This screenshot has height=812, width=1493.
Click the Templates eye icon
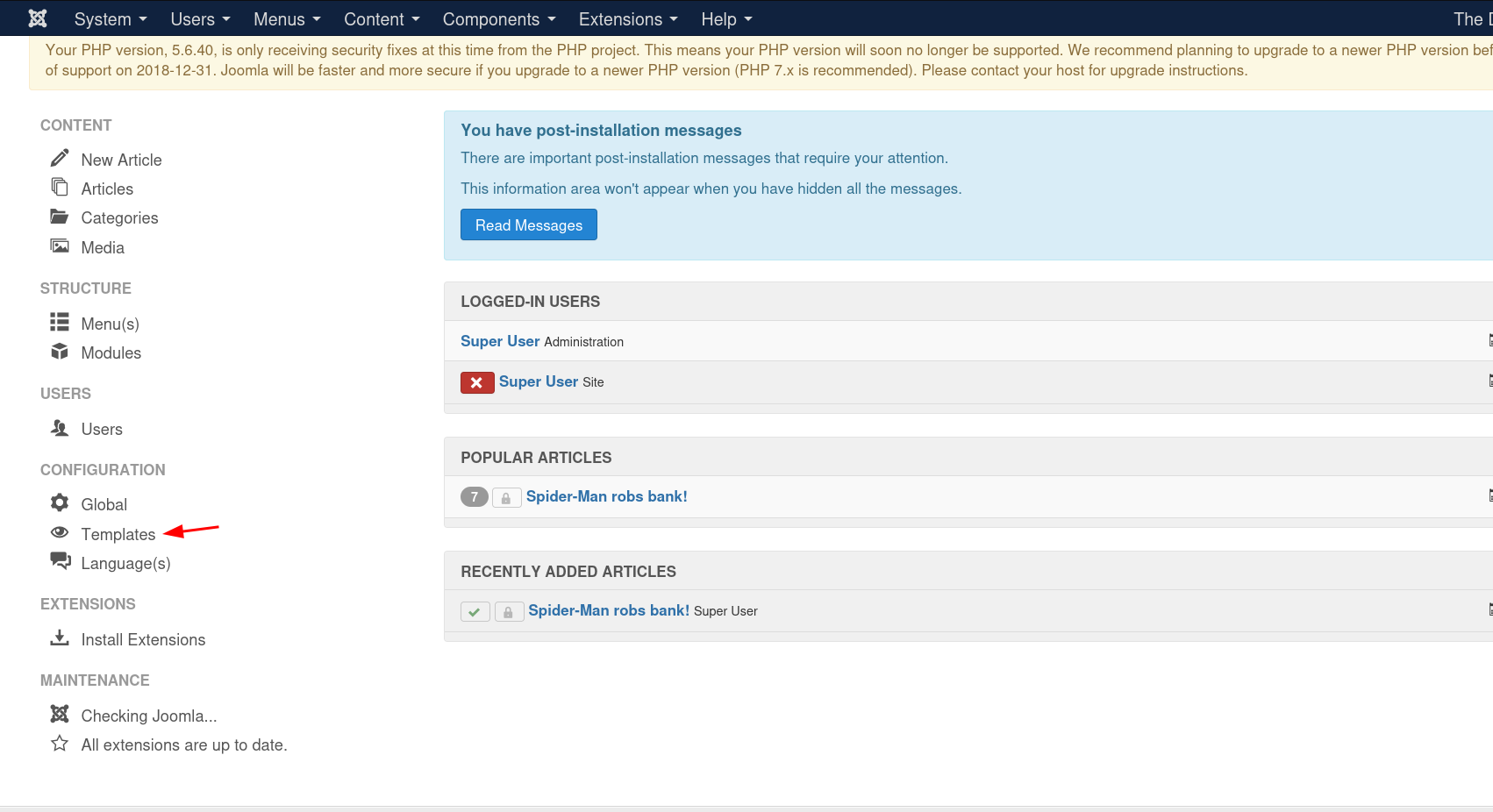[x=60, y=533]
